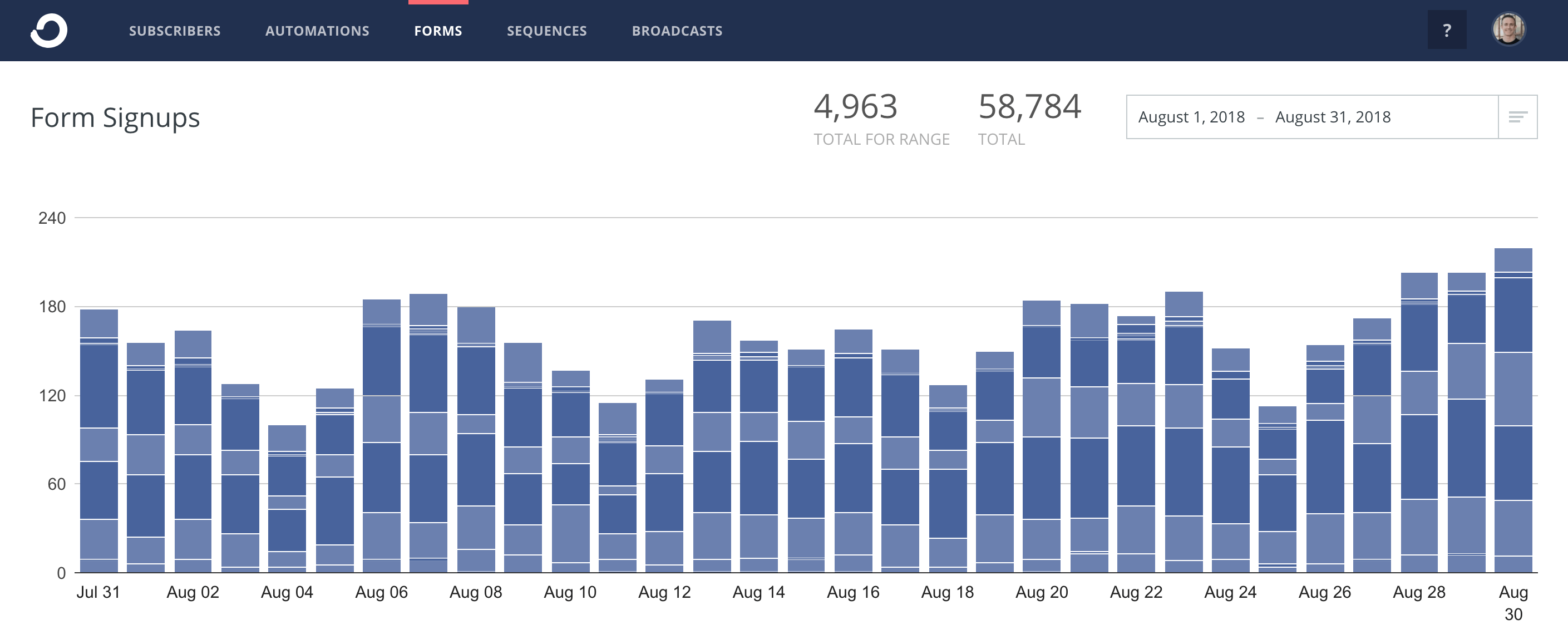The height and width of the screenshot is (639, 1568).
Task: Select the Aug 14 bar in chart
Action: tap(758, 456)
